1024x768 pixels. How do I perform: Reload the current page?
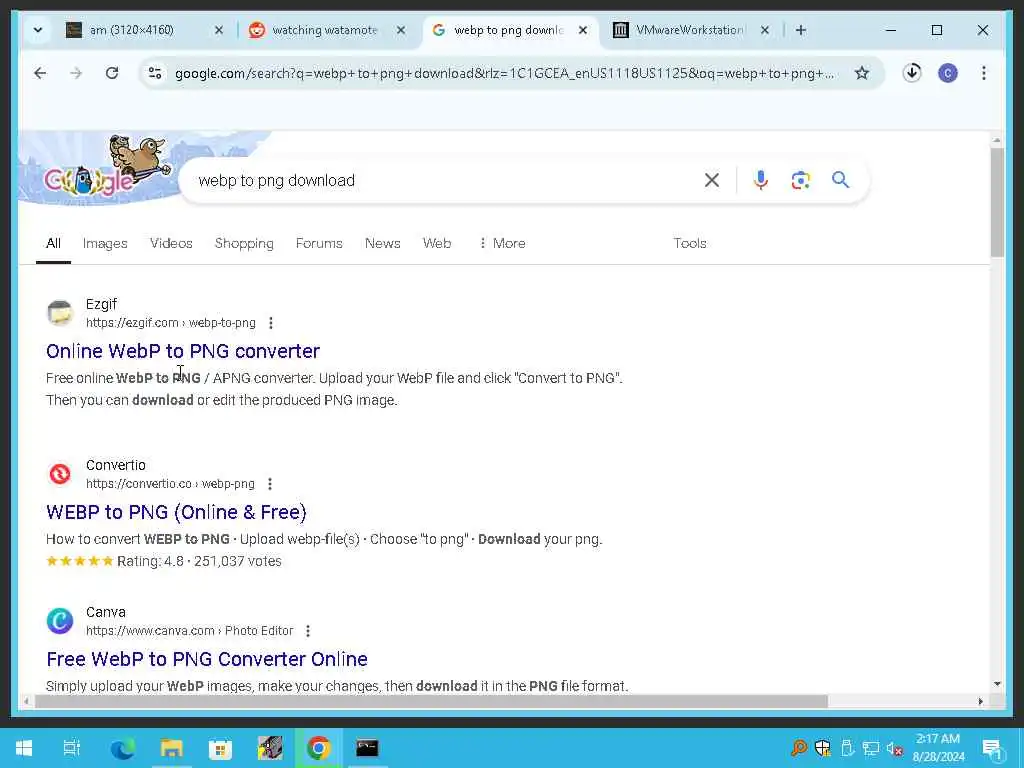pos(112,73)
